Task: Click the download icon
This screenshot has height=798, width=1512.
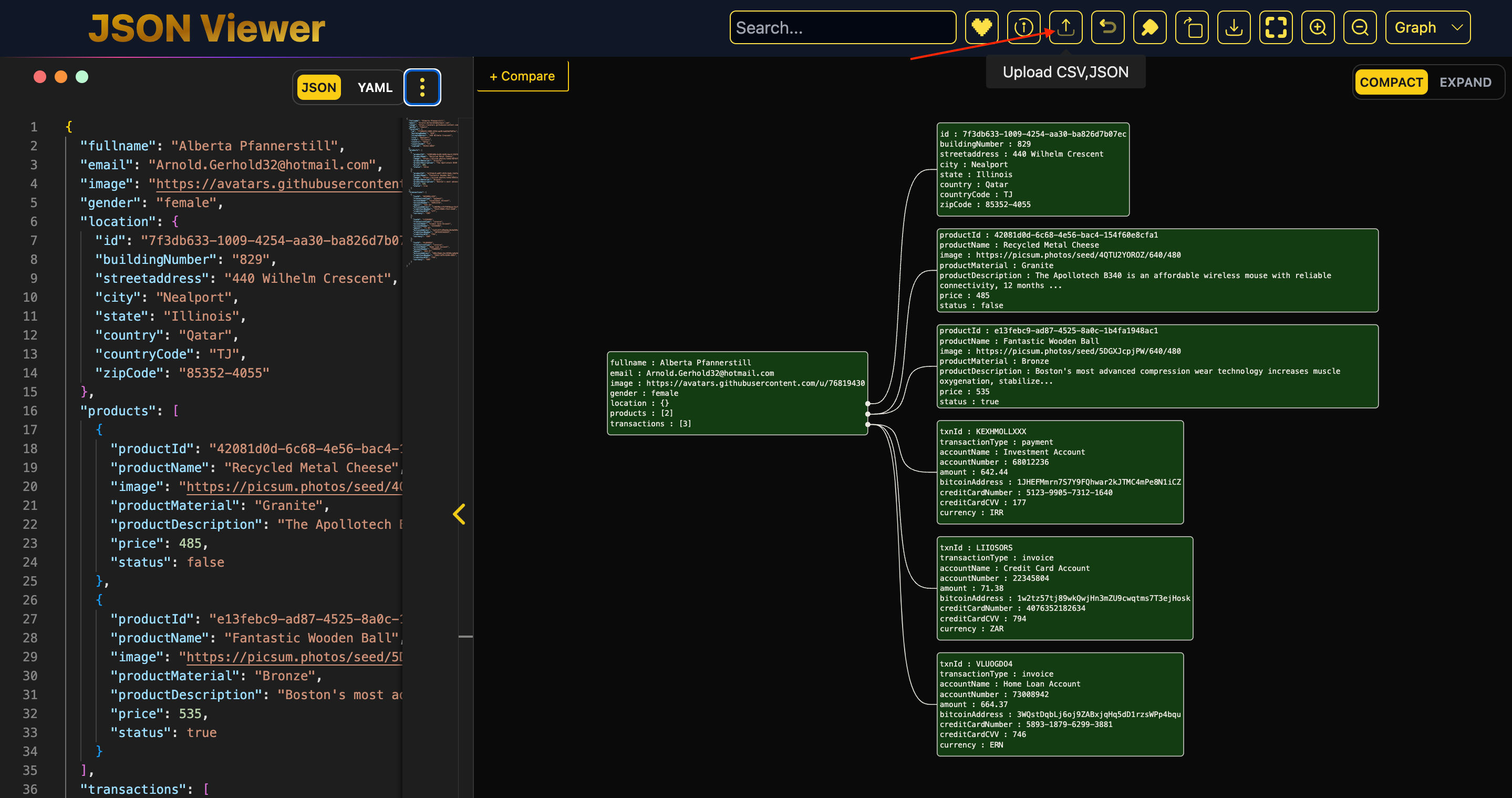Action: point(1234,27)
